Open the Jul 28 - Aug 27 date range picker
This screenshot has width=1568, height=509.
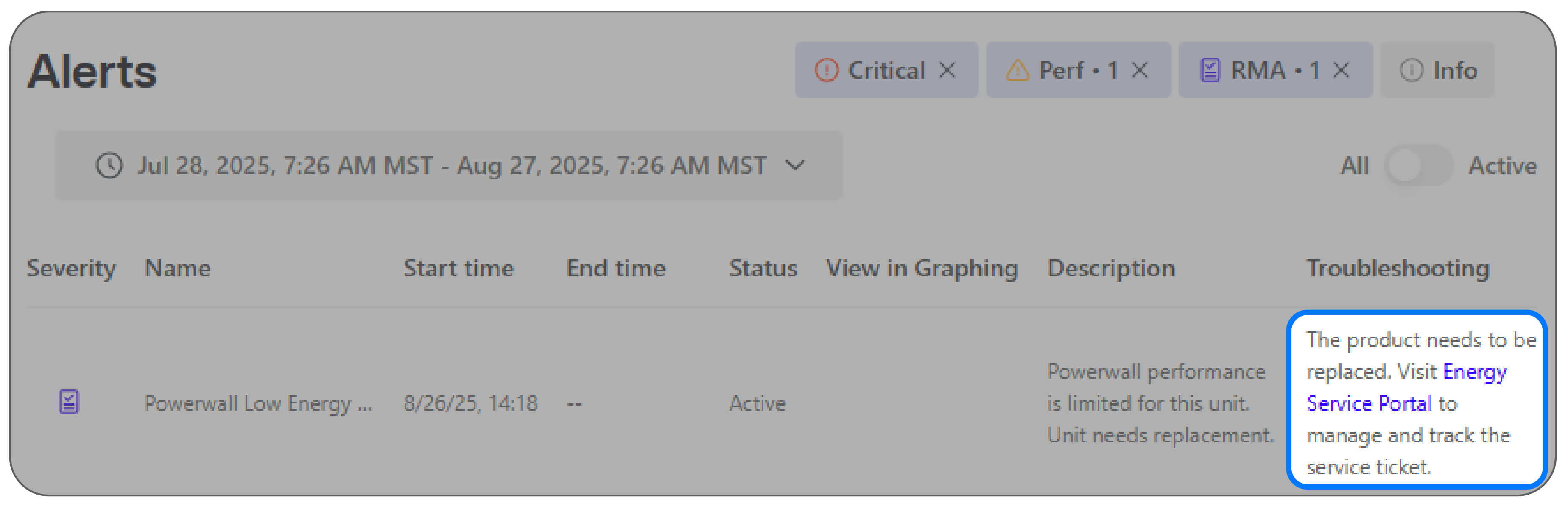tap(449, 165)
